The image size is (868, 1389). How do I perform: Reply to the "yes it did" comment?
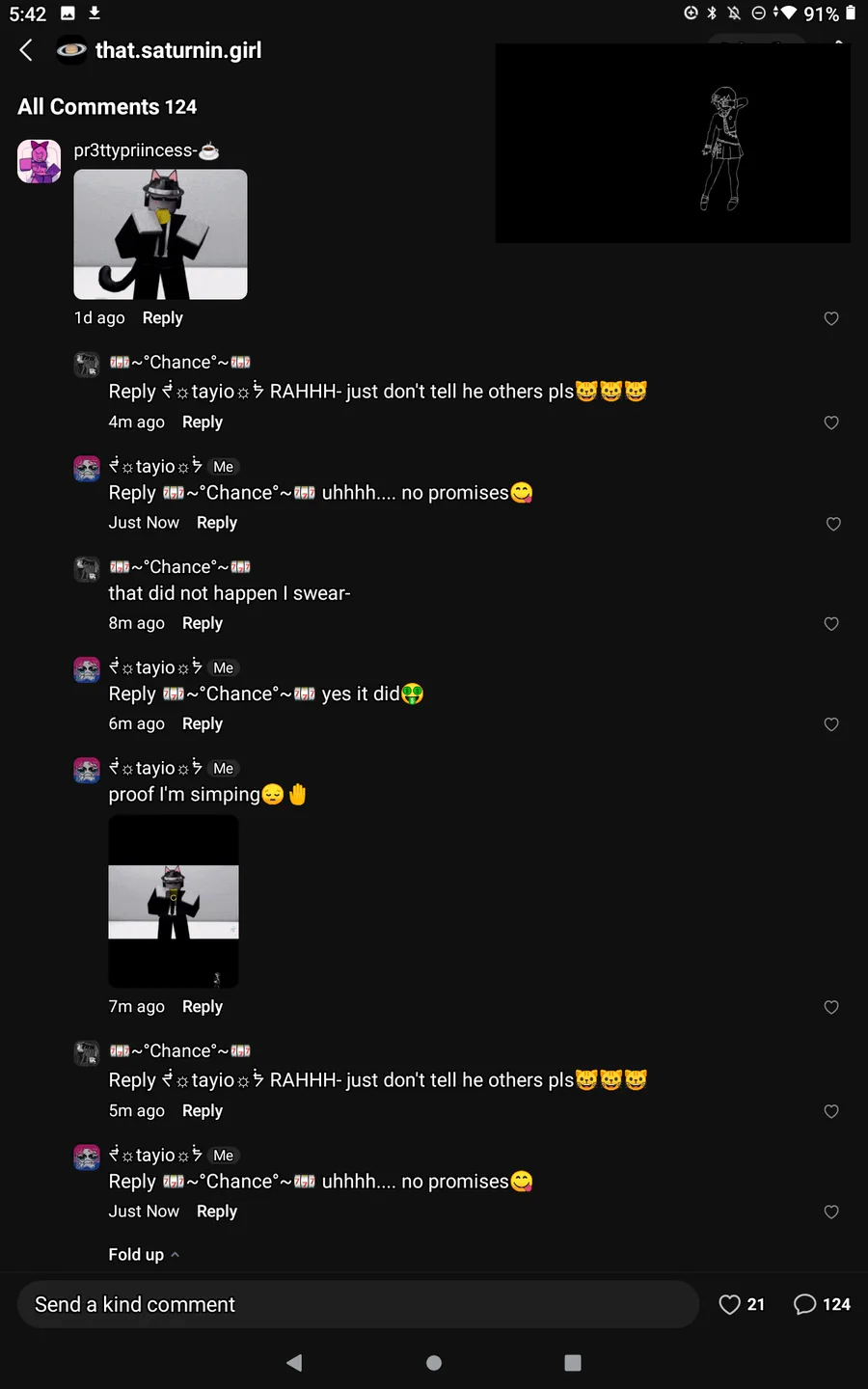pos(203,723)
